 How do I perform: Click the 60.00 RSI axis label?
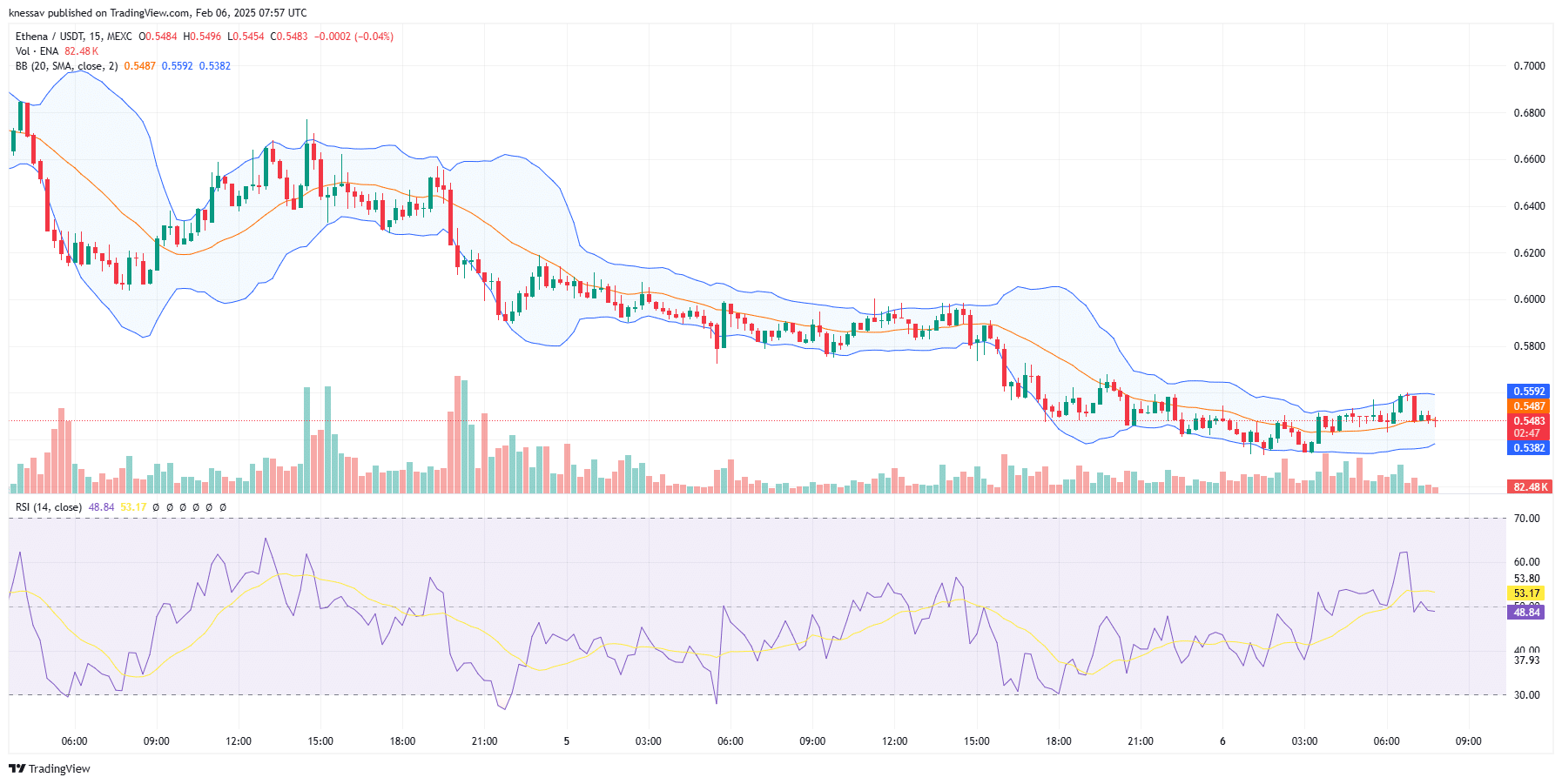1527,562
